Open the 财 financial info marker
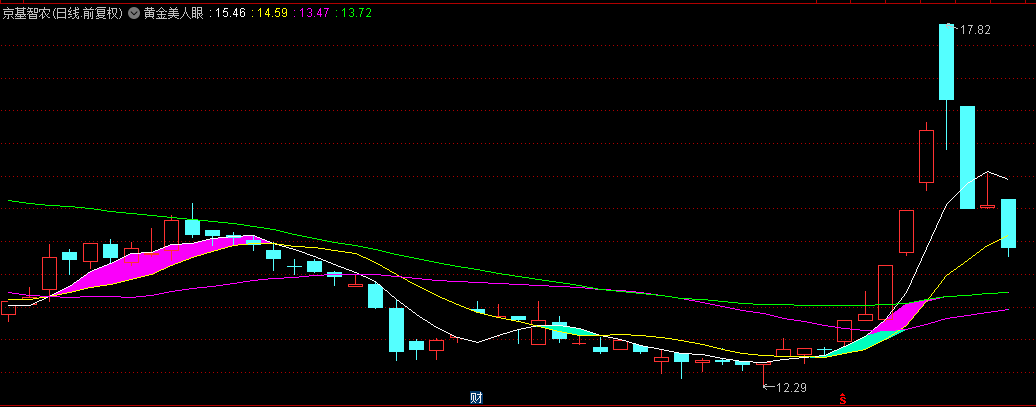Viewport: 1036px width, 407px height. (x=476, y=398)
